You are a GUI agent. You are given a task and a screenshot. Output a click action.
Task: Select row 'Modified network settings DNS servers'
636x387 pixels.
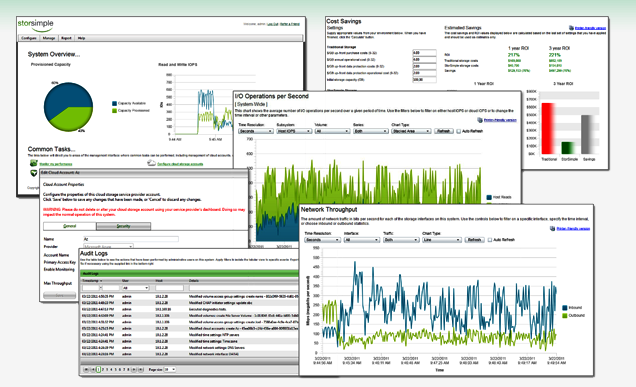[x=189, y=348]
